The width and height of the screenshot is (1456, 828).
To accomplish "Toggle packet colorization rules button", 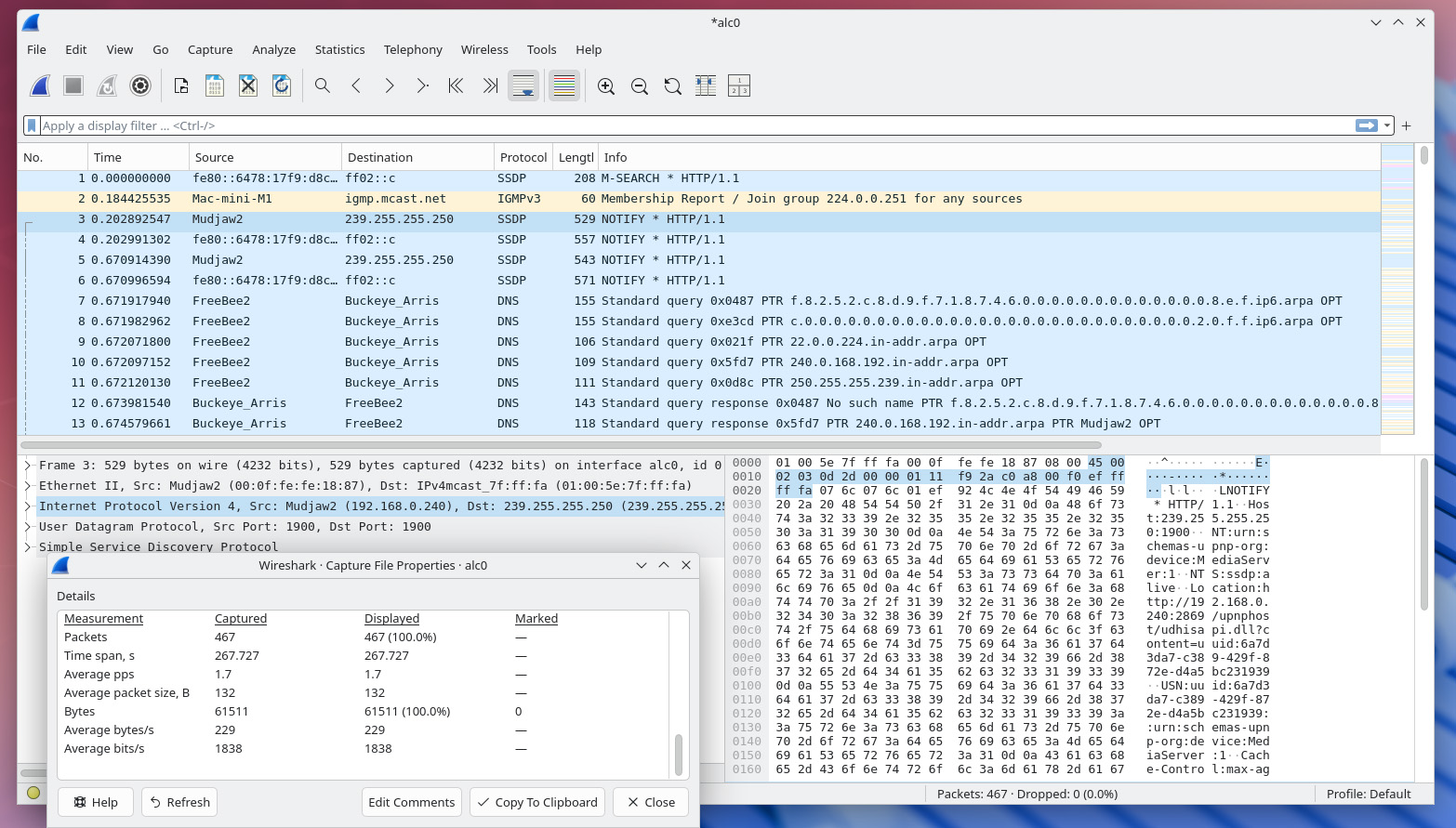I will click(x=564, y=86).
